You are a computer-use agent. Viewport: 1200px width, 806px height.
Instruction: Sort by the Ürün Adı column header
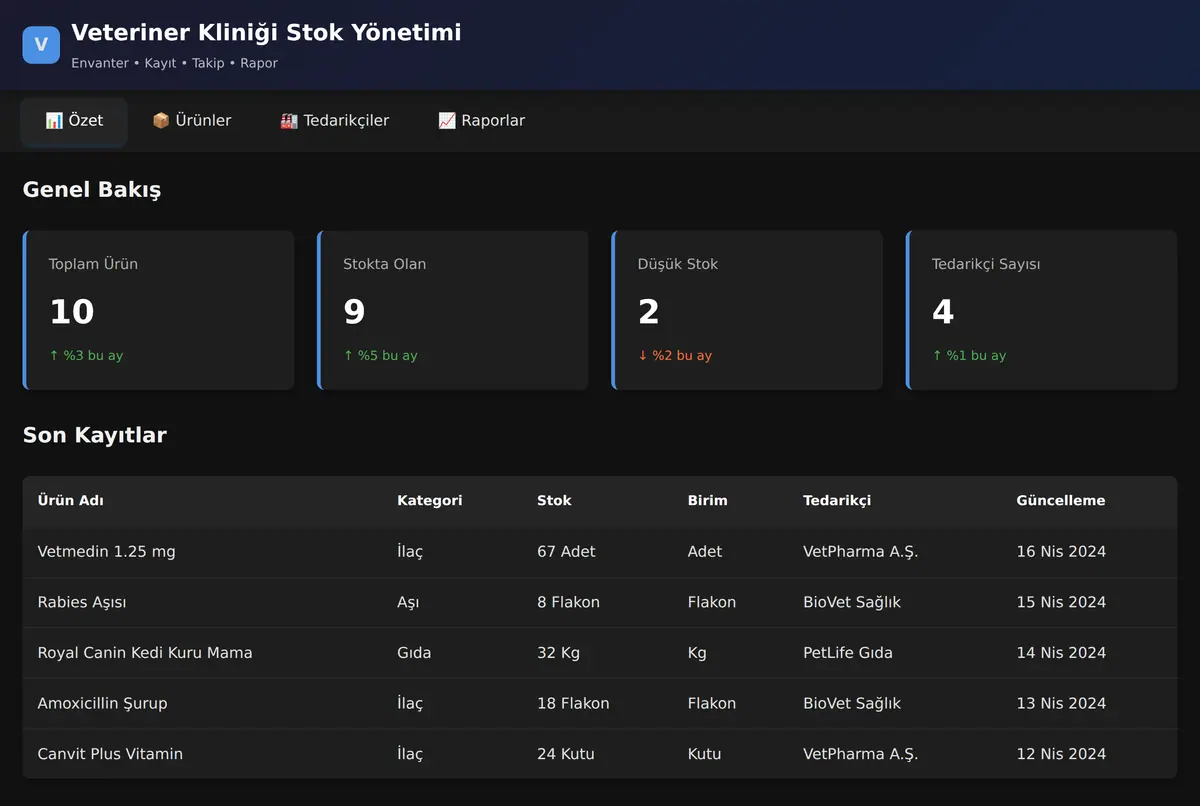click(x=71, y=501)
